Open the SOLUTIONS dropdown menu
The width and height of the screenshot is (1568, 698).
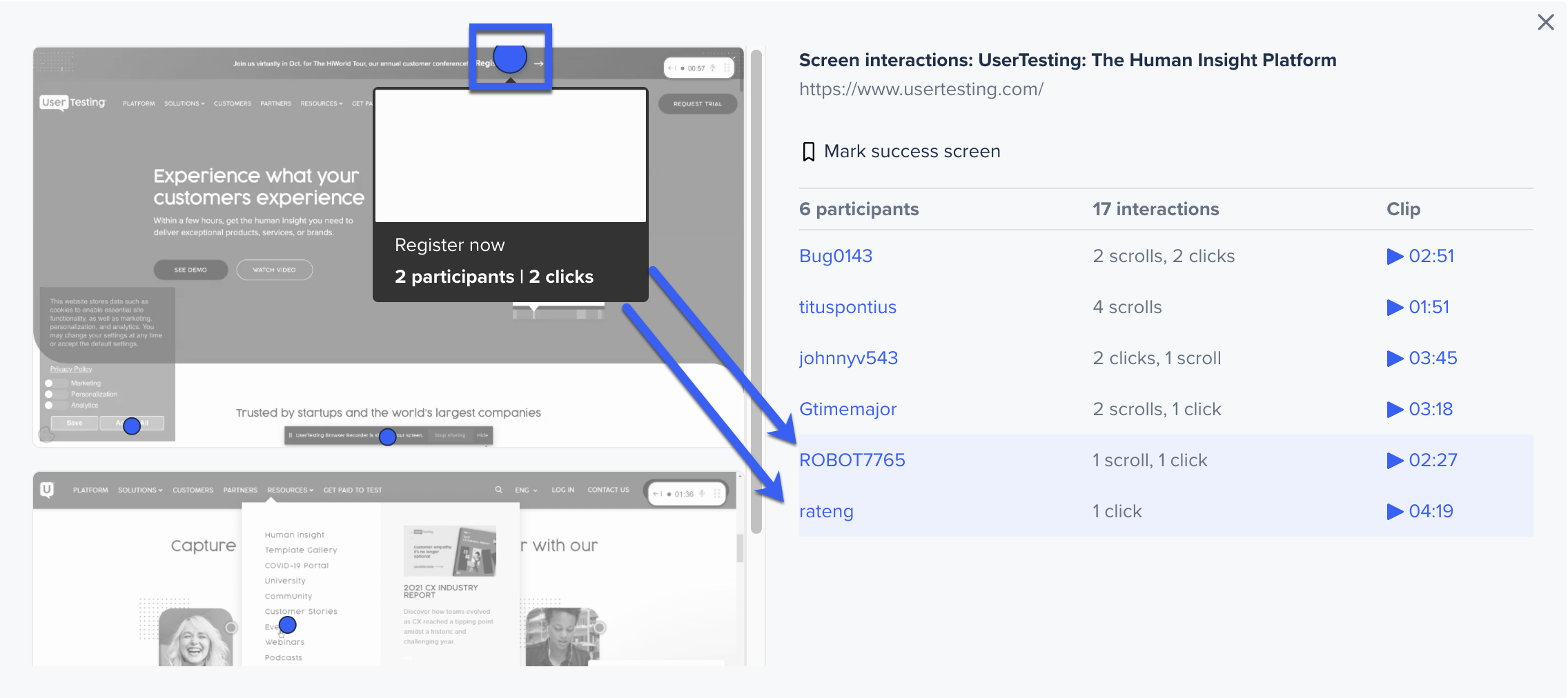tap(140, 490)
